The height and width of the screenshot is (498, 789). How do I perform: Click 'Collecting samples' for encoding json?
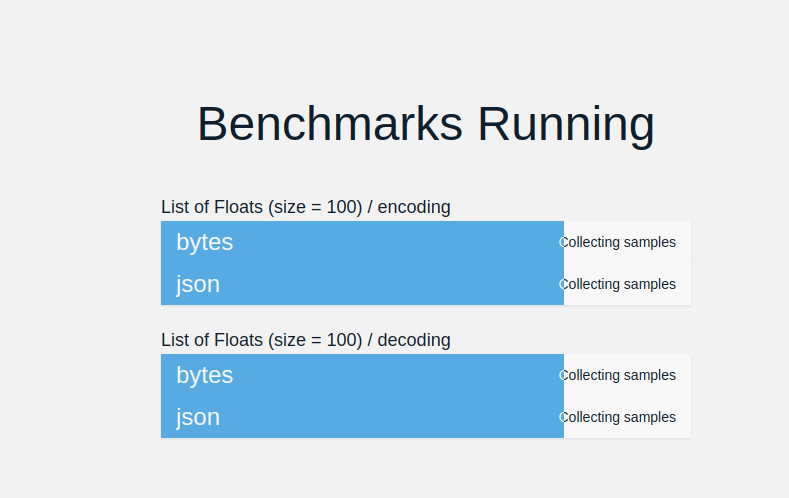(x=617, y=284)
